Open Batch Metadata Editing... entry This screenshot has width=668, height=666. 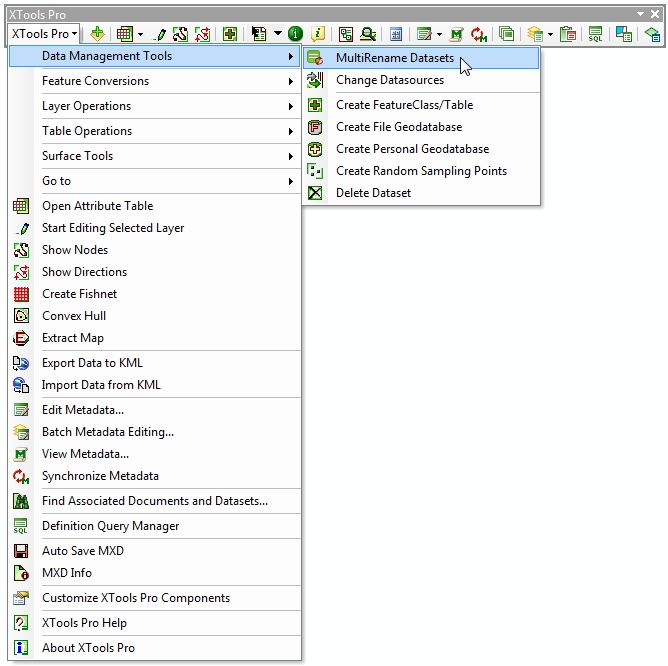click(155, 432)
